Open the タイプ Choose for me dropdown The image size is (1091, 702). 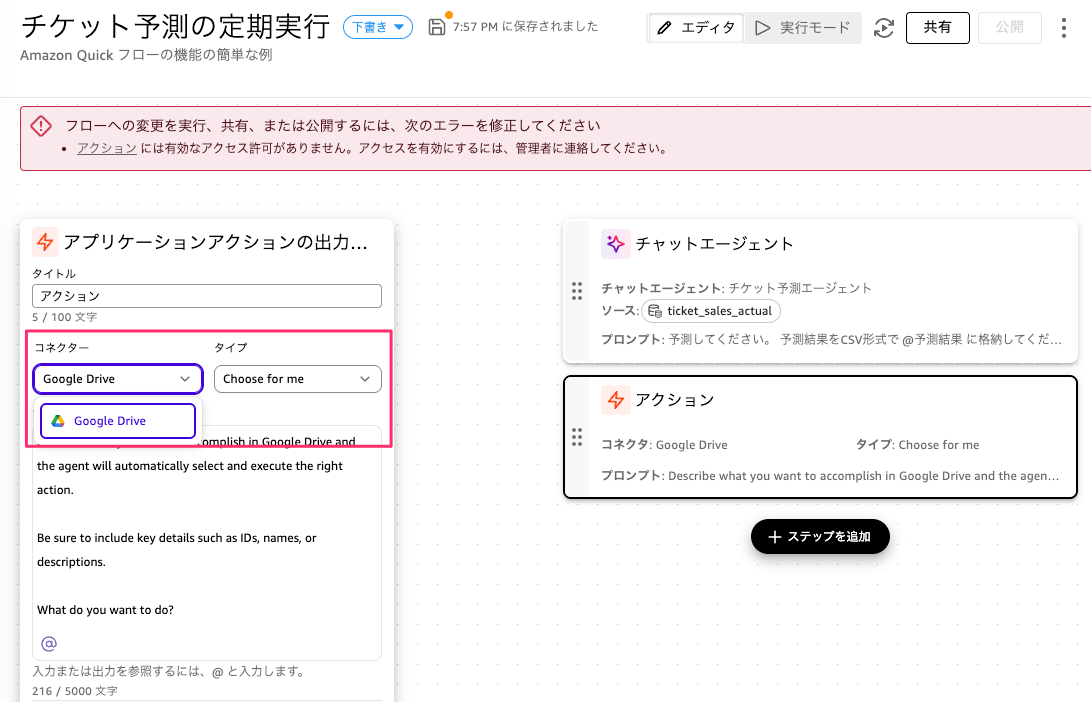(298, 379)
